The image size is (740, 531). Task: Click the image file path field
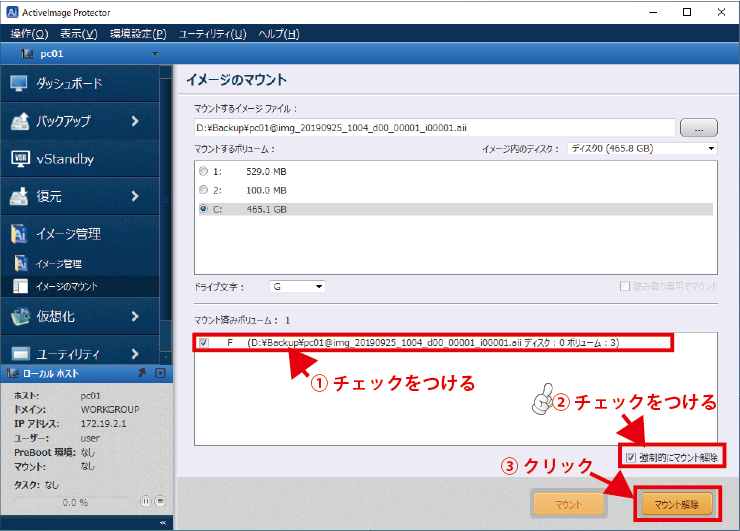[435, 127]
